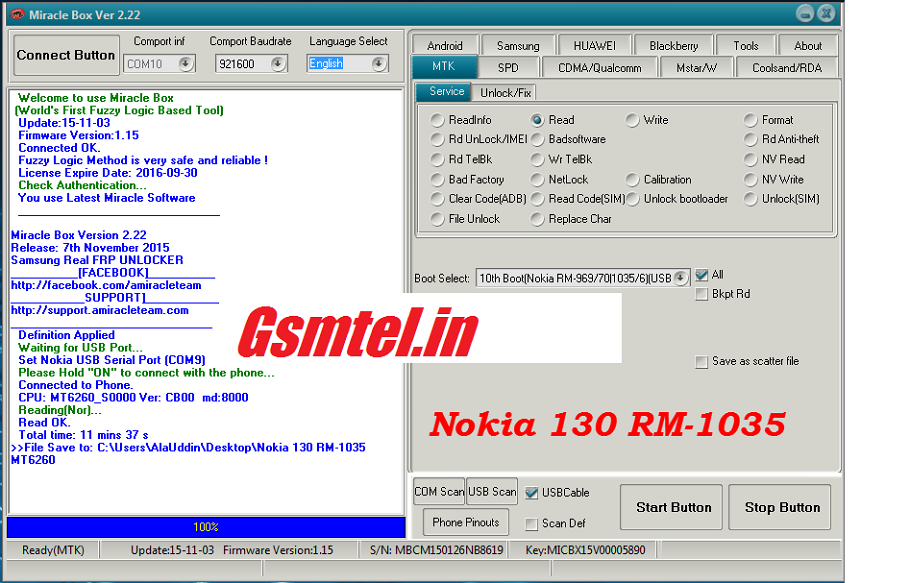Click the 100% blue progress bar
910x583 pixels.
coord(206,527)
